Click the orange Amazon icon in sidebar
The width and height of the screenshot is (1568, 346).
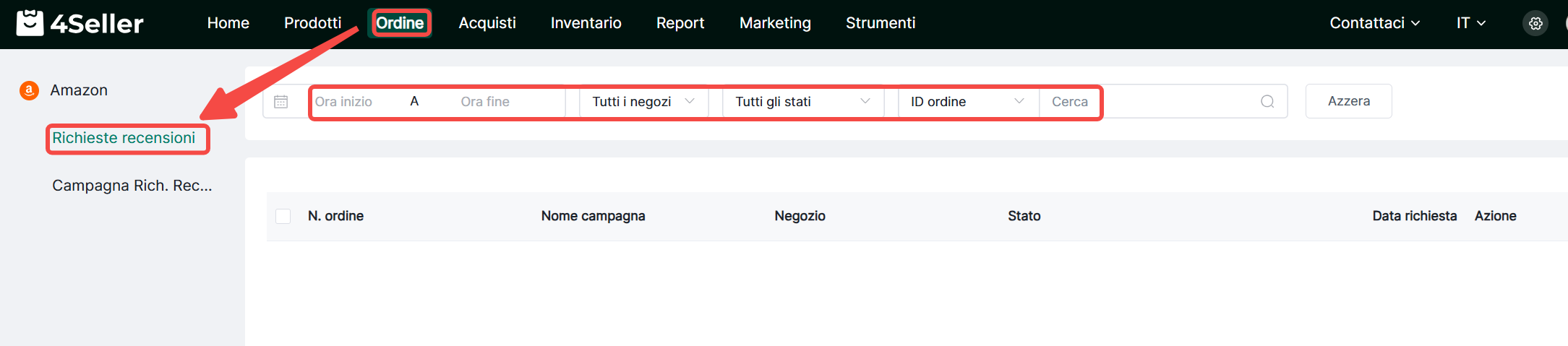point(29,90)
